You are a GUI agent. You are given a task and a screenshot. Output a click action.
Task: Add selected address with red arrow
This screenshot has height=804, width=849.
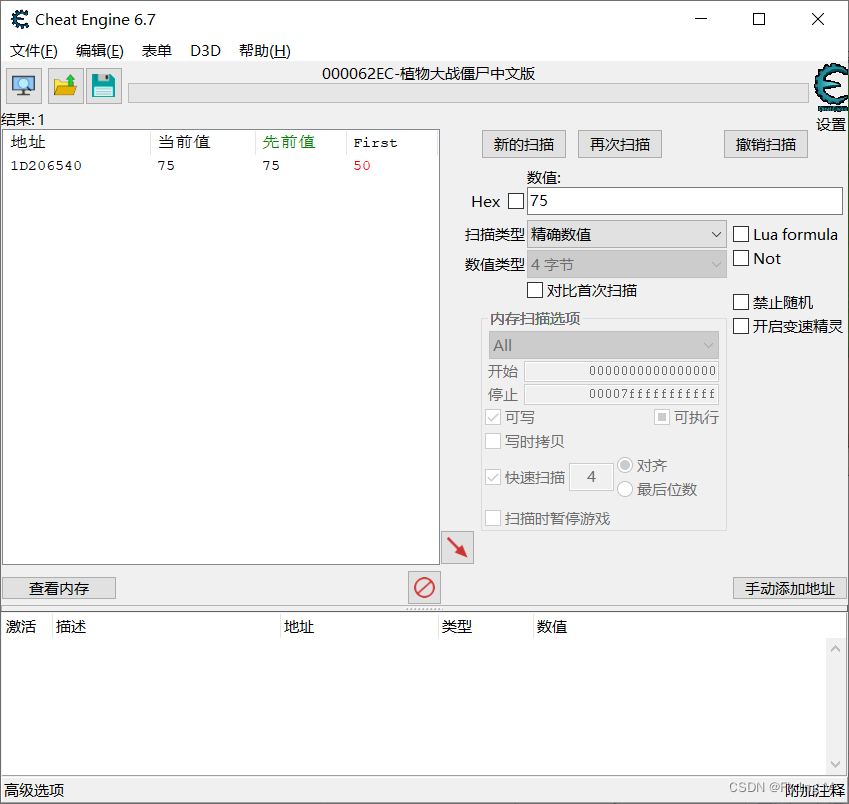pyautogui.click(x=456, y=547)
